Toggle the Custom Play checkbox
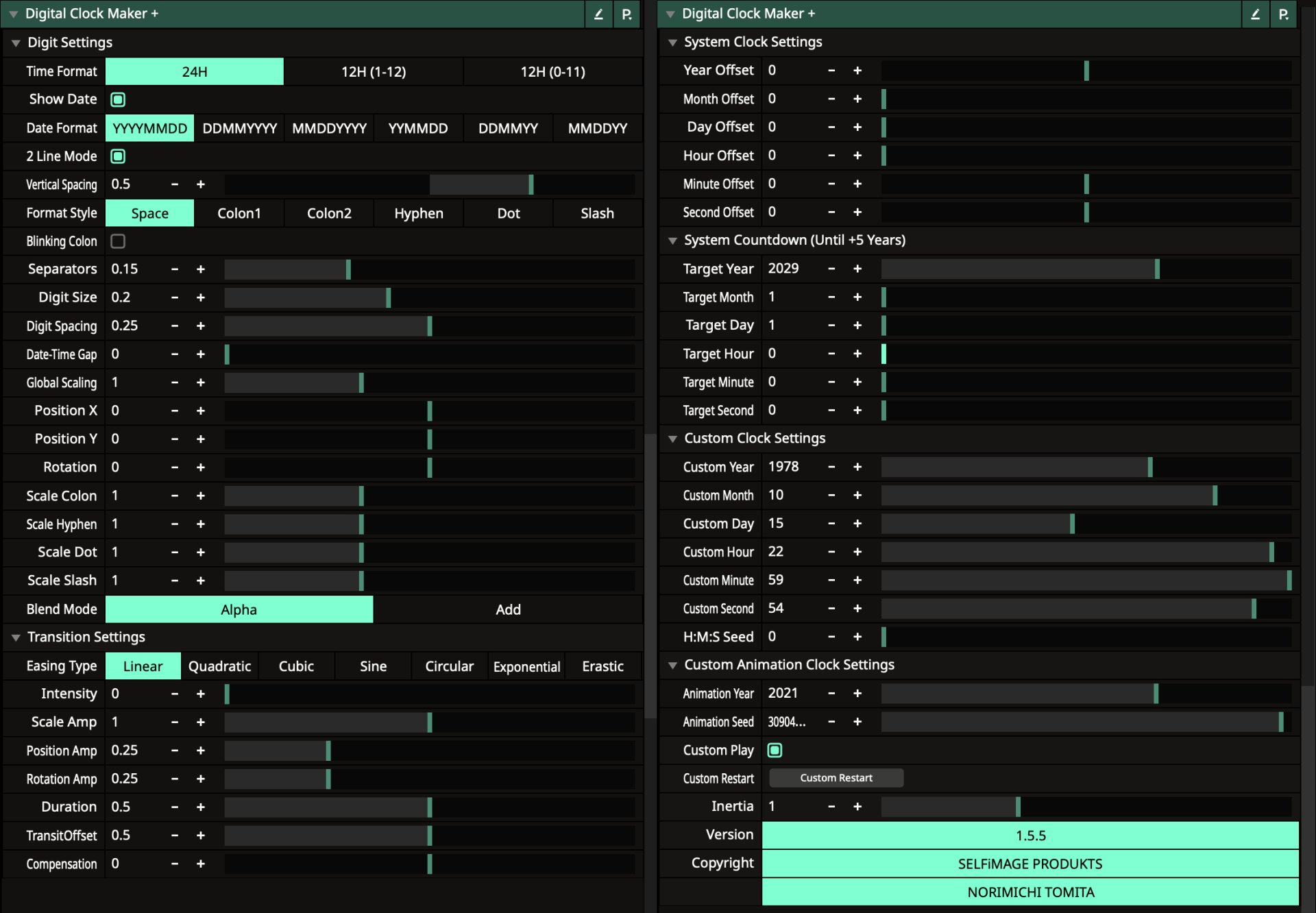The image size is (1316, 913). 775,750
